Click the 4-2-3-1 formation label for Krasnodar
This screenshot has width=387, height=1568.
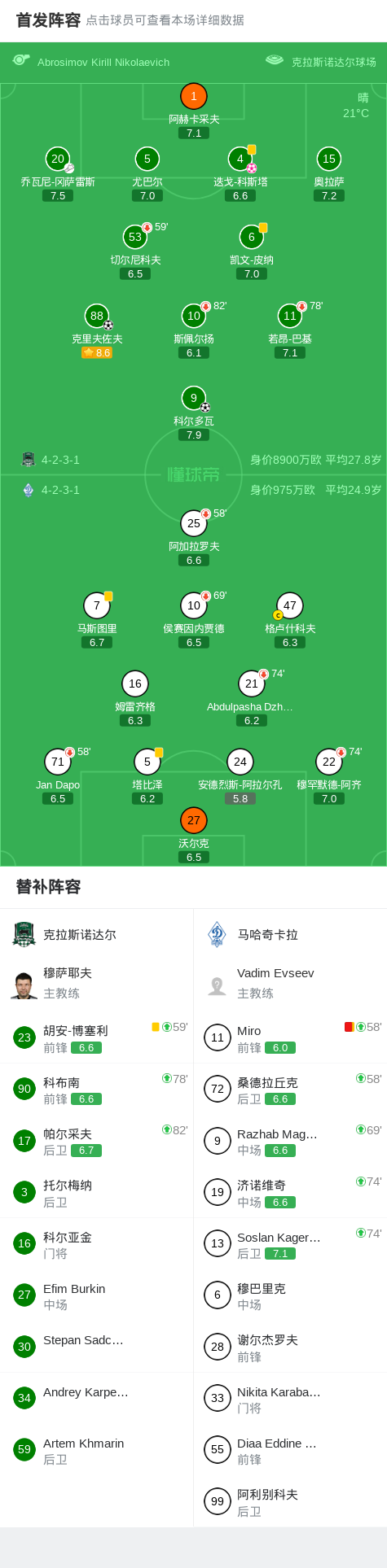61,460
